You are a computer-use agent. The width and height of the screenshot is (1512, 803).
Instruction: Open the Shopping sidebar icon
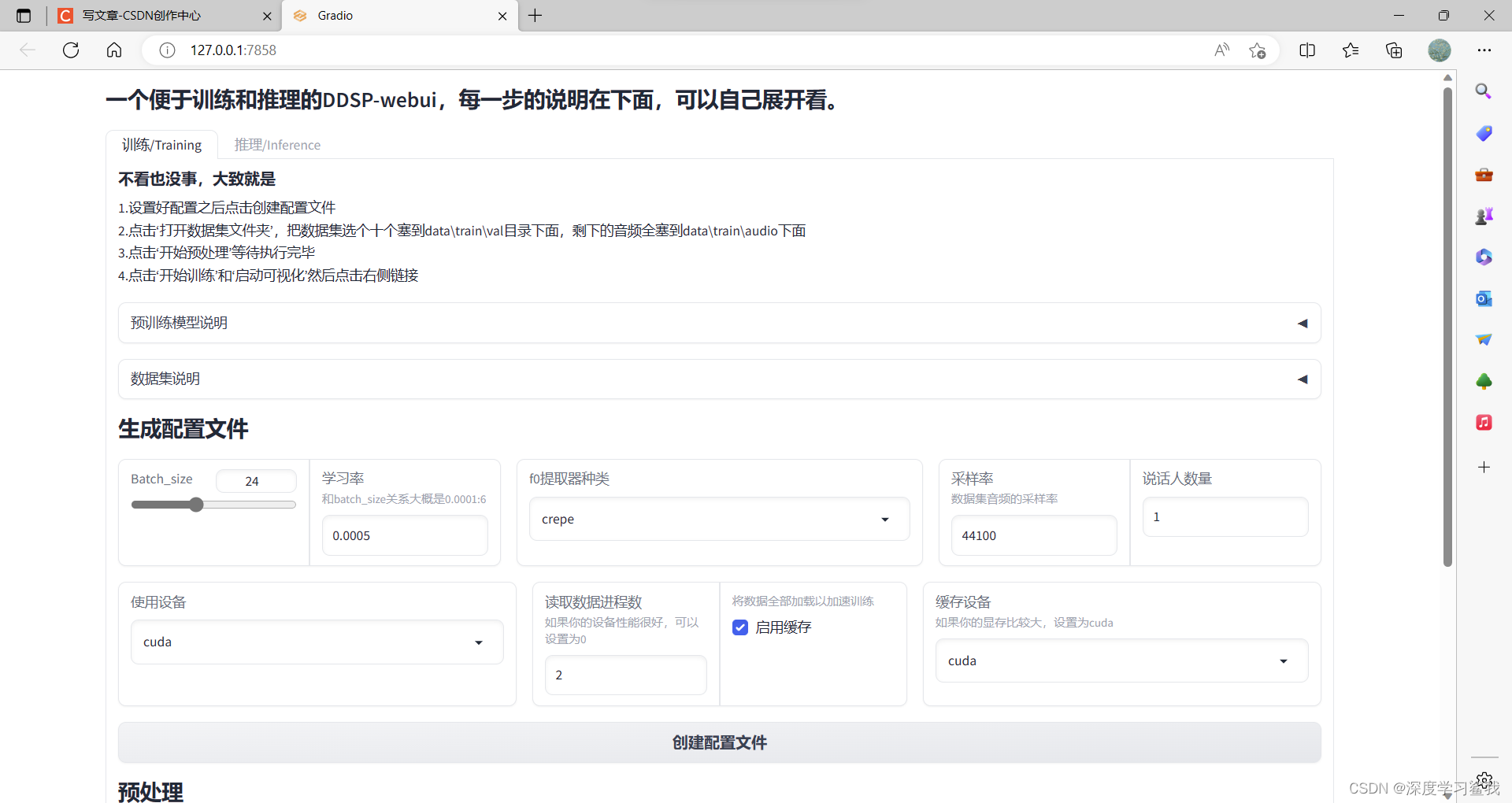(1484, 133)
